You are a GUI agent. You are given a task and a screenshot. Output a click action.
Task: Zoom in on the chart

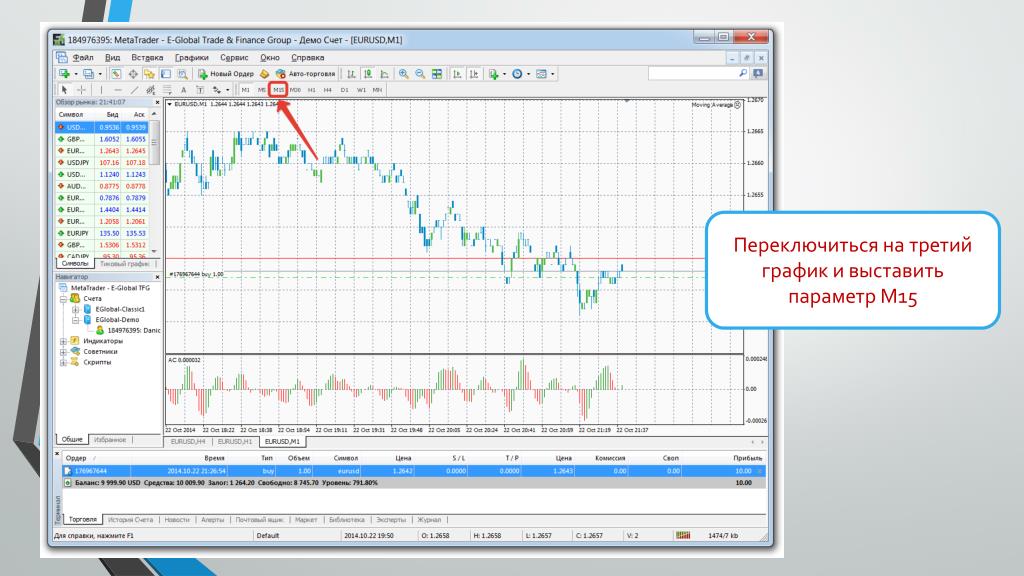click(x=404, y=74)
